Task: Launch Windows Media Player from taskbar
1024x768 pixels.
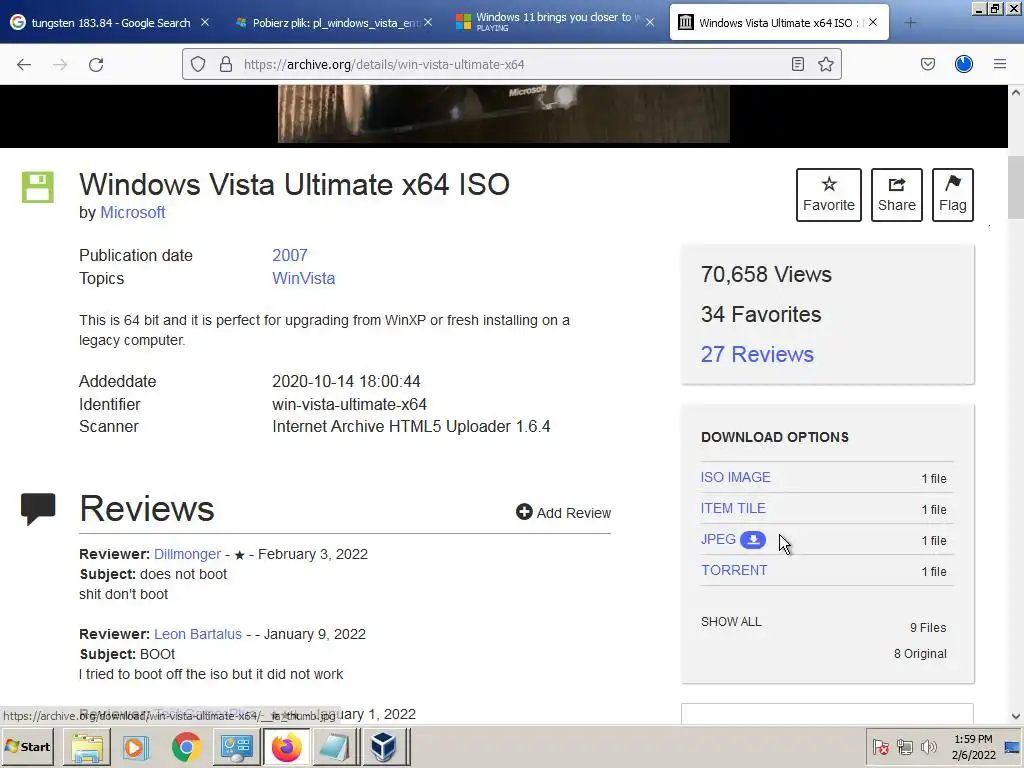Action: coord(136,747)
